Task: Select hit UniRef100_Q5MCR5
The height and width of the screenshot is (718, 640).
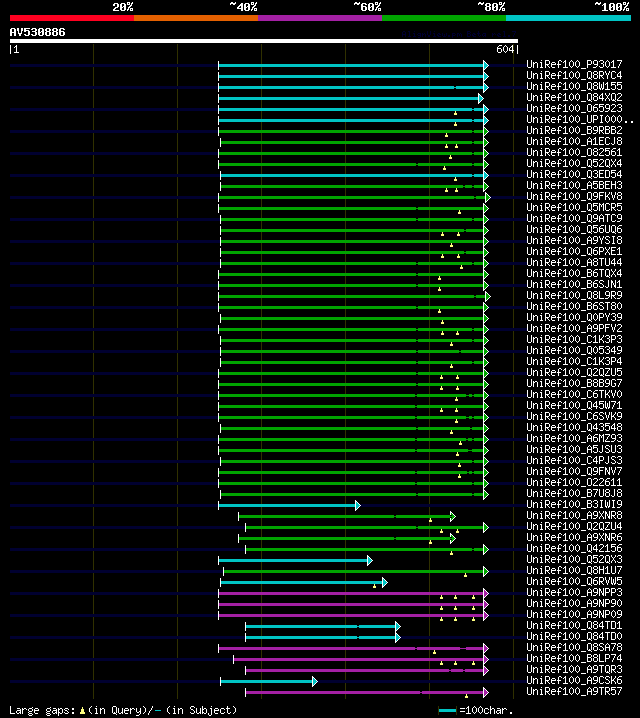Action: click(574, 207)
